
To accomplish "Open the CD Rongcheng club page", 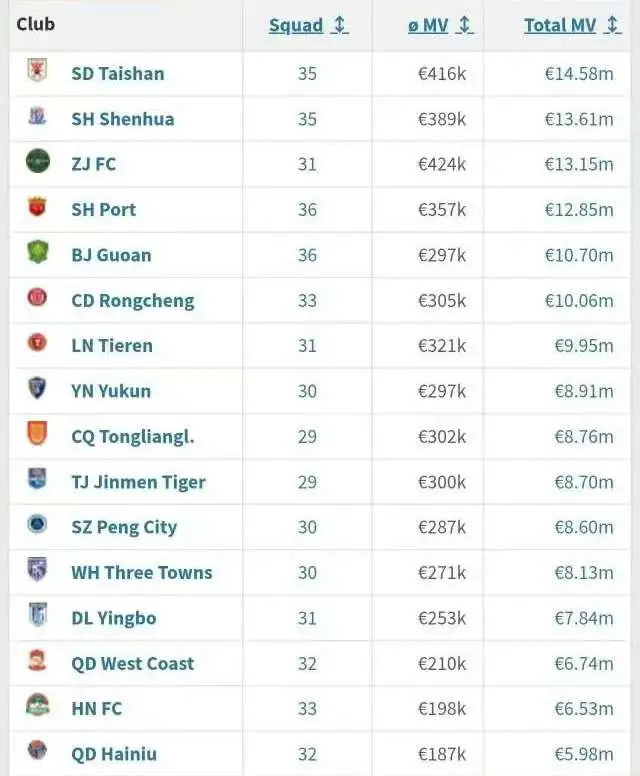I will coord(133,301).
